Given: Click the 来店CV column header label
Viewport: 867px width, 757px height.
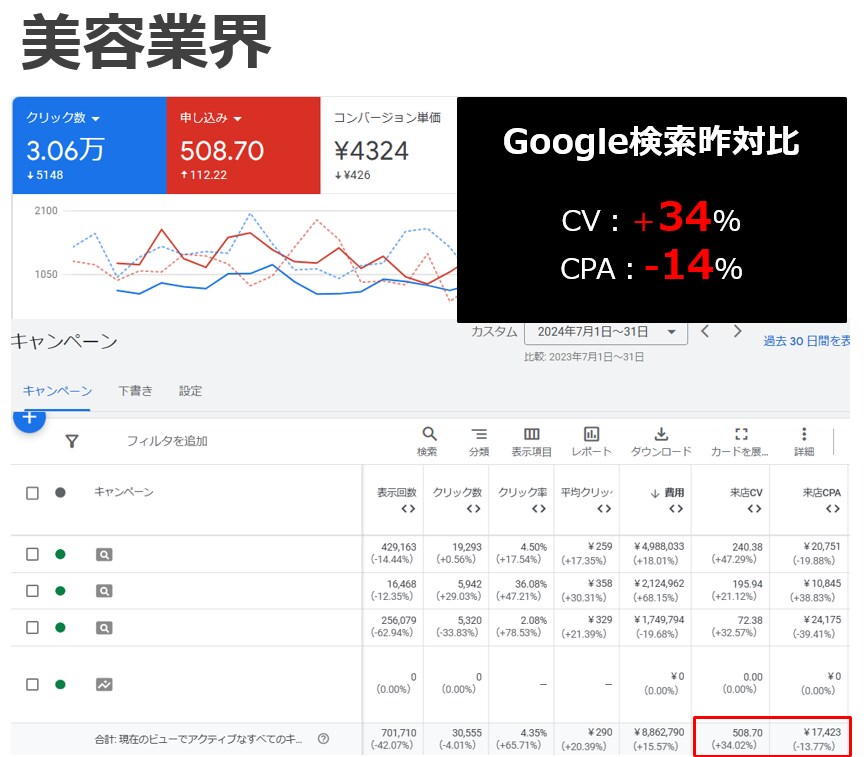Looking at the screenshot, I should pyautogui.click(x=746, y=492).
